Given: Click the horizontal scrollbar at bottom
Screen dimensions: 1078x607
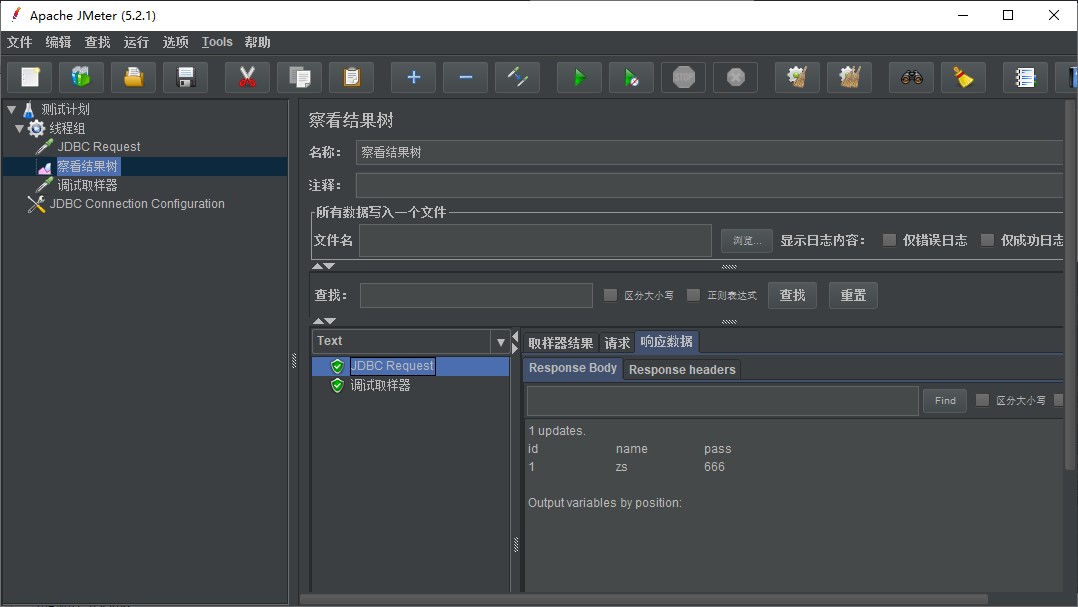Looking at the screenshot, I should pos(644,599).
